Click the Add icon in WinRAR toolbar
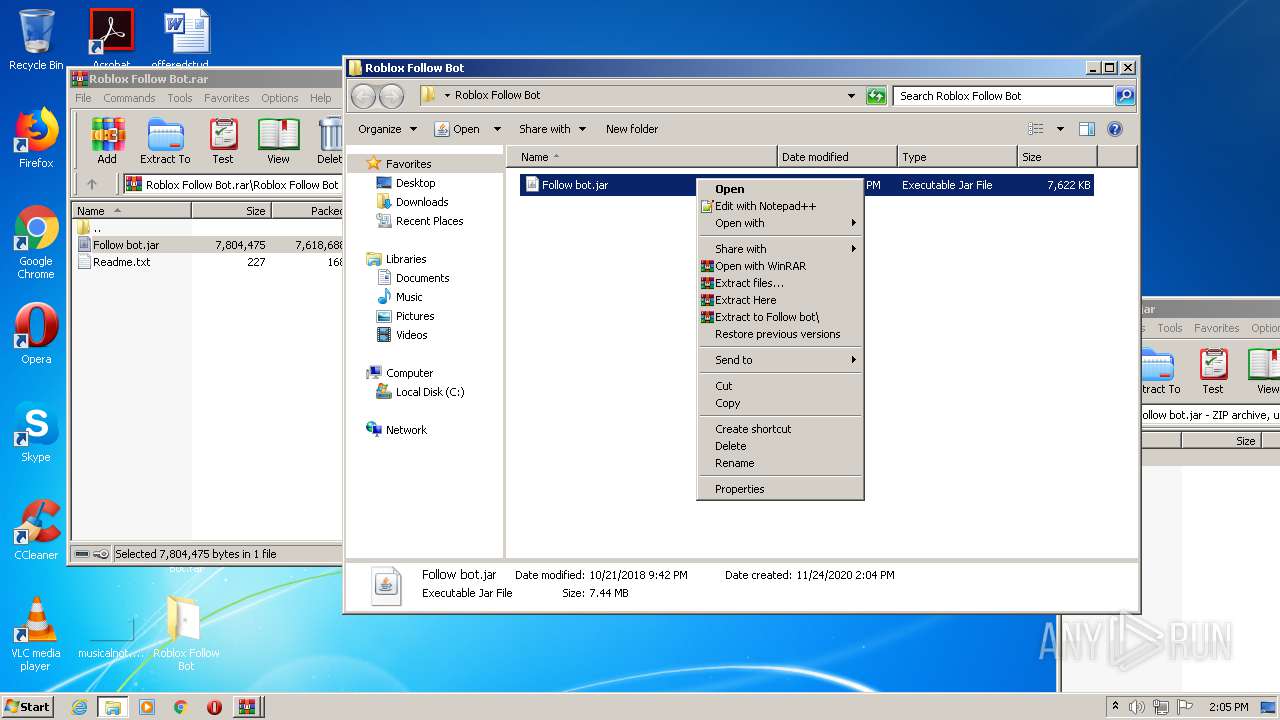1280x720 pixels. tap(107, 140)
